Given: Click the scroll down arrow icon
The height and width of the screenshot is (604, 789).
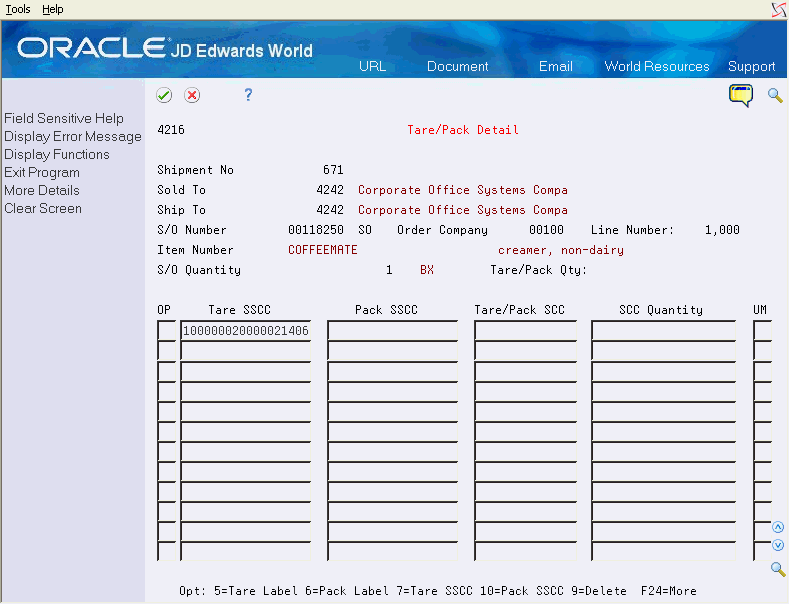Looking at the screenshot, I should point(778,545).
